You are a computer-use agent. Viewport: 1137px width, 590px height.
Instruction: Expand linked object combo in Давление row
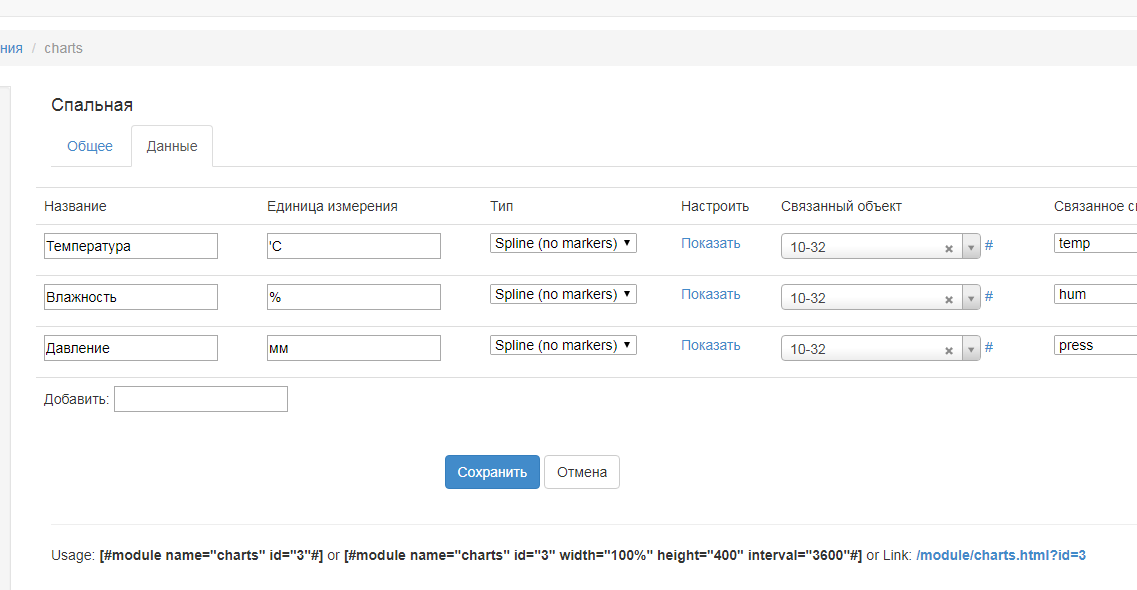click(x=970, y=349)
